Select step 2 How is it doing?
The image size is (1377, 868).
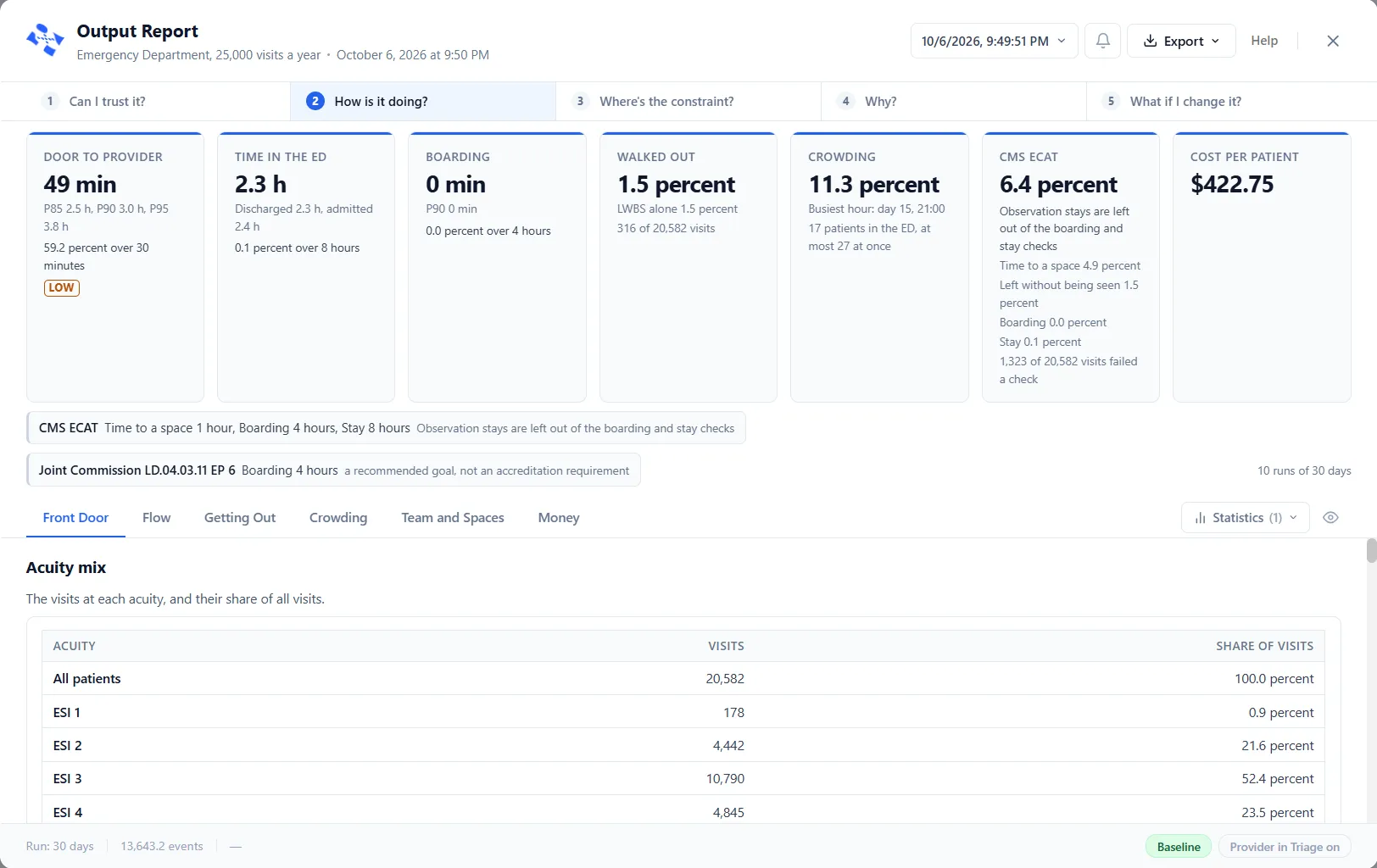click(x=423, y=101)
